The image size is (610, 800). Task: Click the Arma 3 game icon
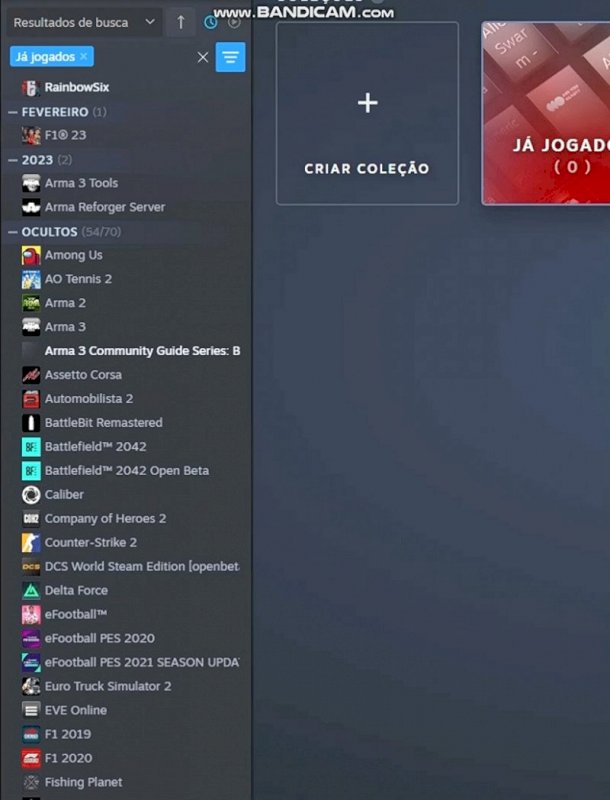[31, 327]
